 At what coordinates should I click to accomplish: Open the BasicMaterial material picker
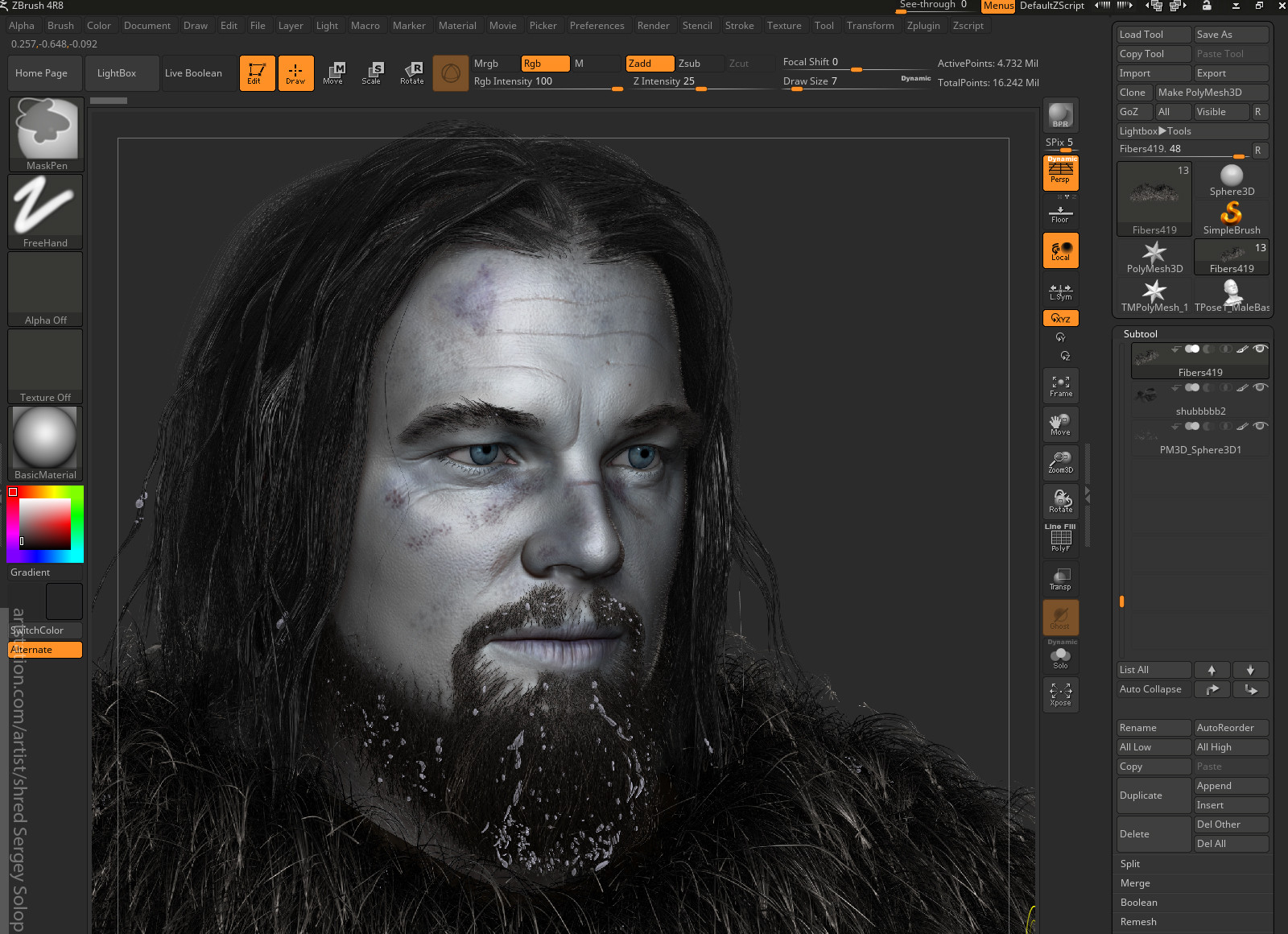tap(46, 444)
